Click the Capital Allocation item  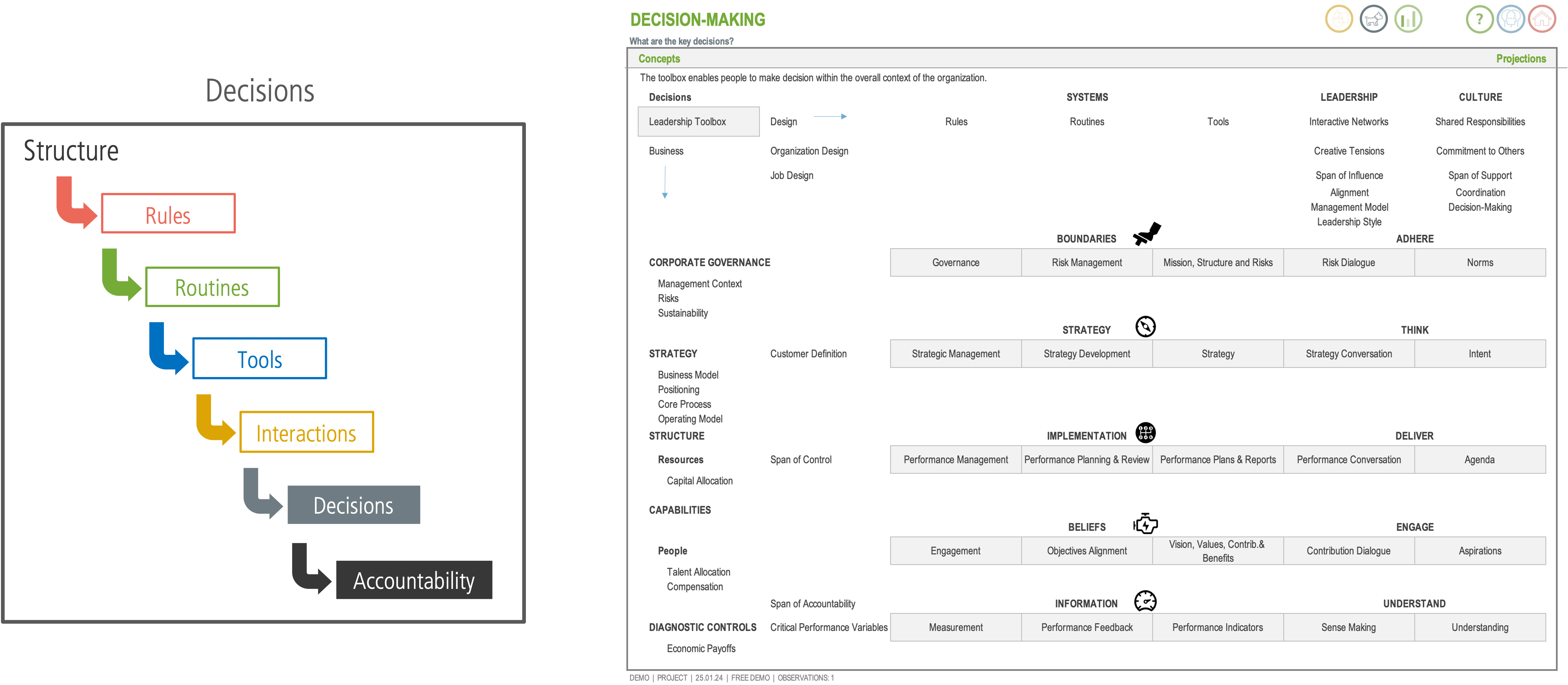(699, 481)
